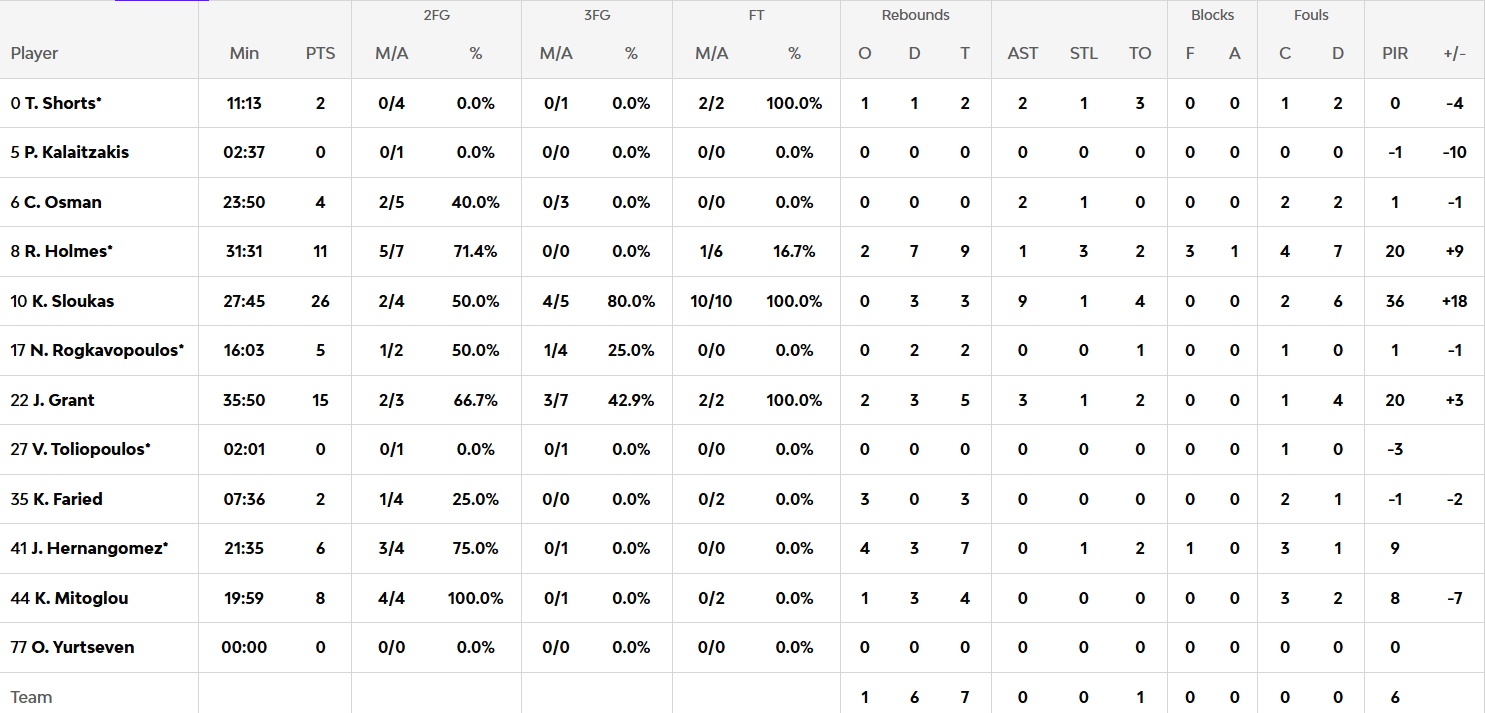Click J. Hernangomez player link

(96, 548)
